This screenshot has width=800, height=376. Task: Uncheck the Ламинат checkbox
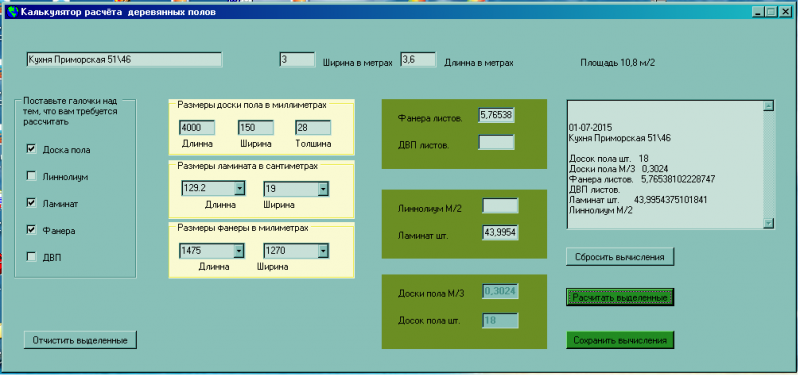pyautogui.click(x=31, y=203)
